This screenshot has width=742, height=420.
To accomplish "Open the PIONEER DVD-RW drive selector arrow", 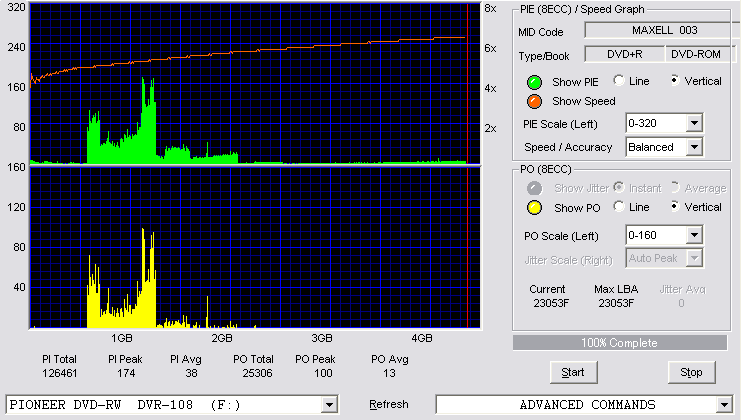I will click(x=329, y=405).
